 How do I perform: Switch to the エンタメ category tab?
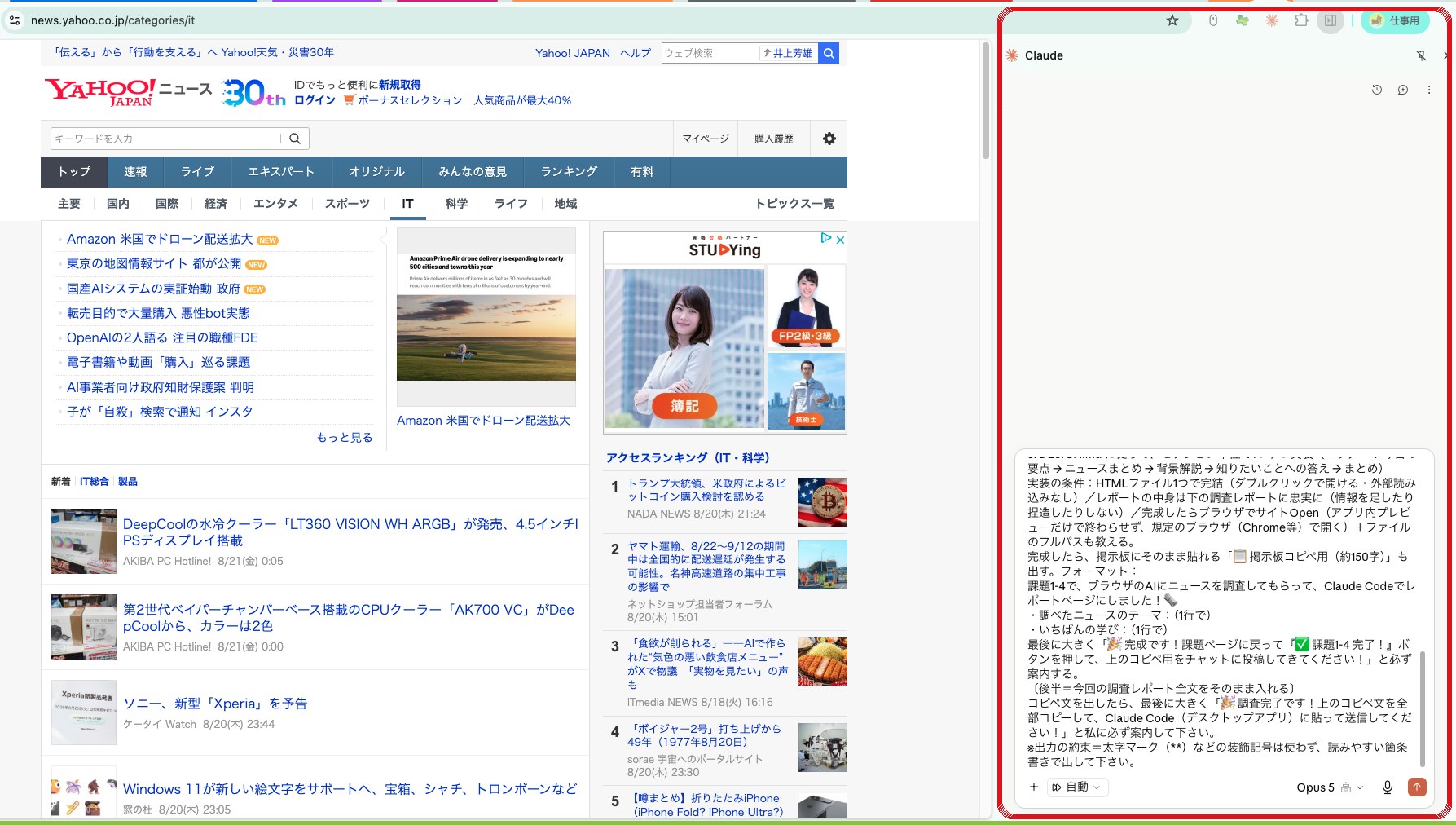coord(275,204)
